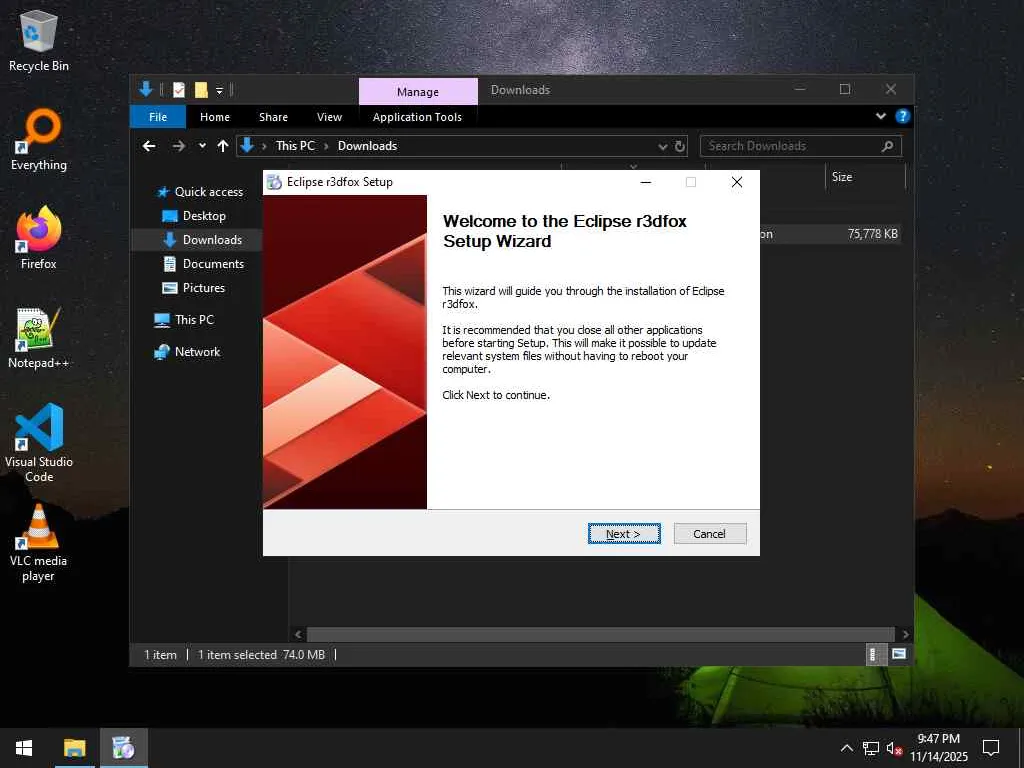1024x768 pixels.
Task: Go back in File Explorer
Action: click(x=150, y=146)
